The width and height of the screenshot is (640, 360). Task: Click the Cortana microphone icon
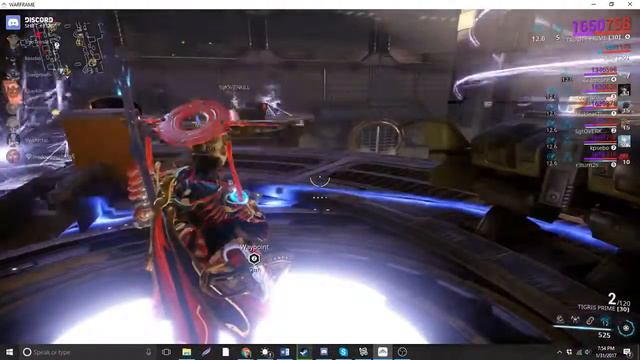[x=149, y=352]
